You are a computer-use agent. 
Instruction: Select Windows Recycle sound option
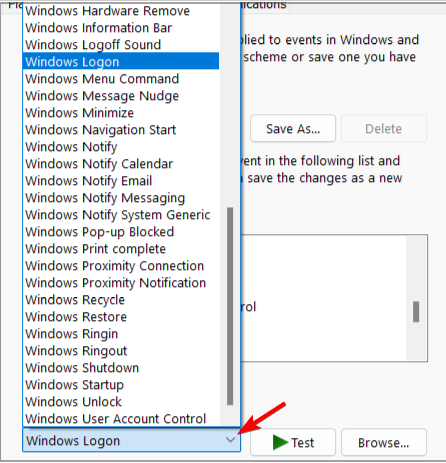click(x=121, y=300)
